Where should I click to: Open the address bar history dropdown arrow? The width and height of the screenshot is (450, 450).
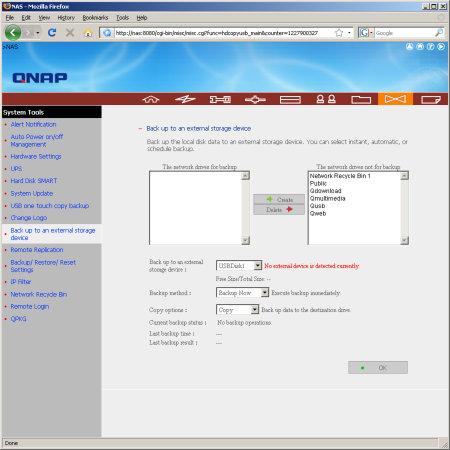tap(349, 33)
